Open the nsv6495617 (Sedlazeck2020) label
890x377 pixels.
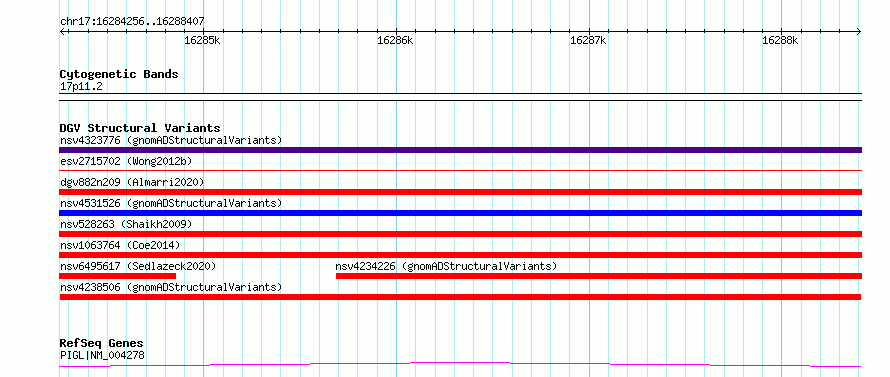coord(138,266)
